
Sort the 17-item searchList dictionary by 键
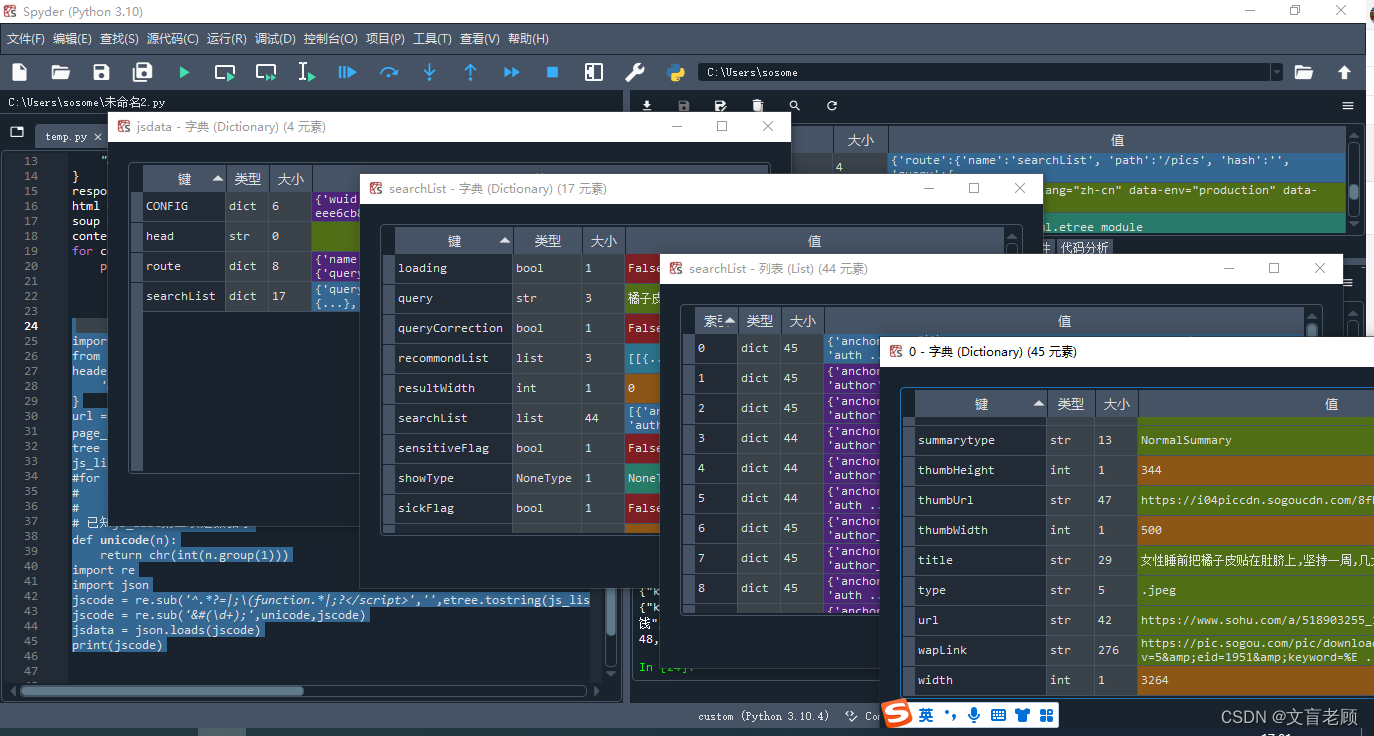click(x=455, y=241)
